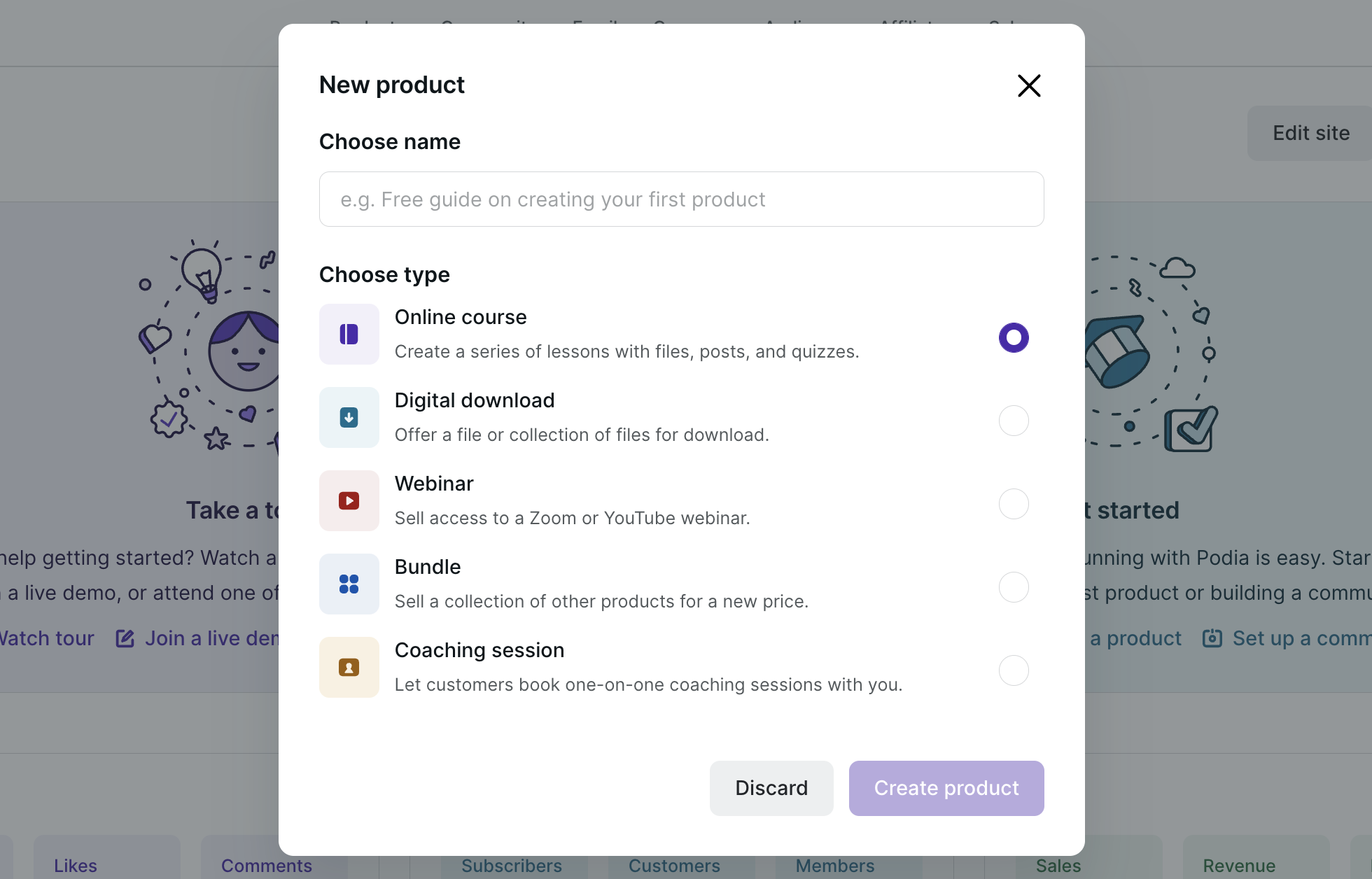Click the Bundle four-dots icon
1372x879 pixels.
tap(349, 584)
